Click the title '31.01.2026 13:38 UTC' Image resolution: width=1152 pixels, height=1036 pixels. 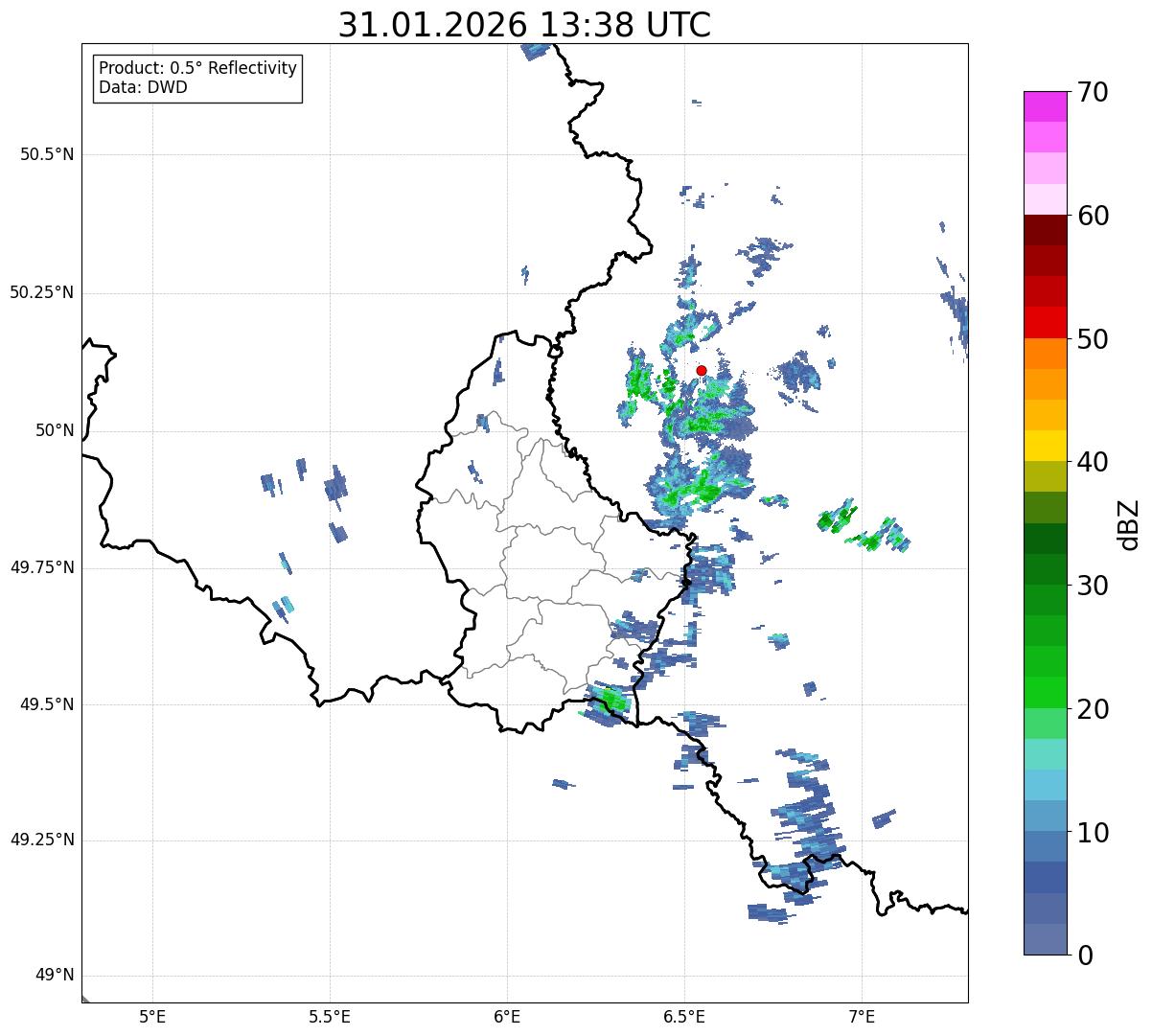524,24
